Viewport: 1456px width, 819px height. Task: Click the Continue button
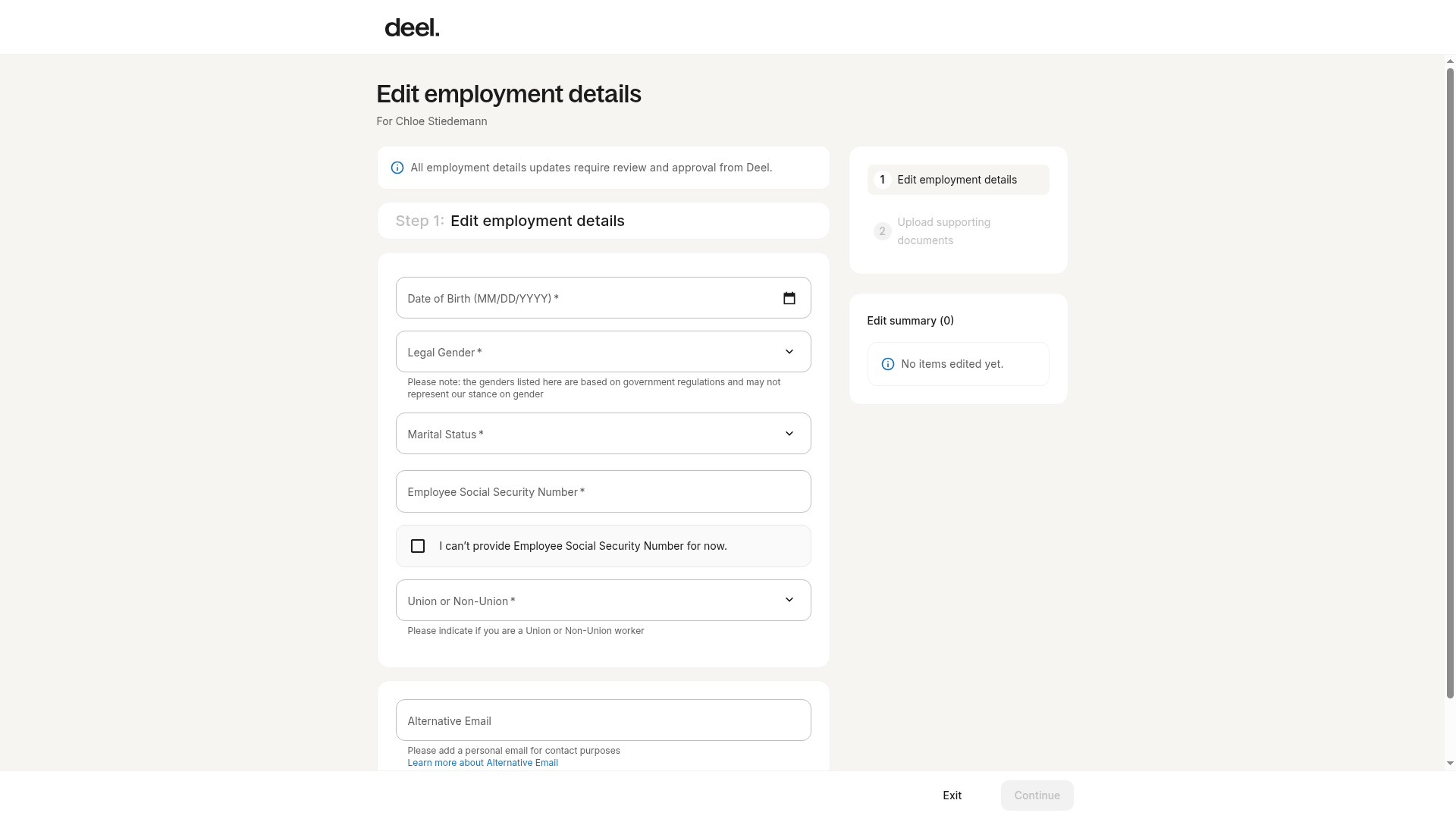1037,795
